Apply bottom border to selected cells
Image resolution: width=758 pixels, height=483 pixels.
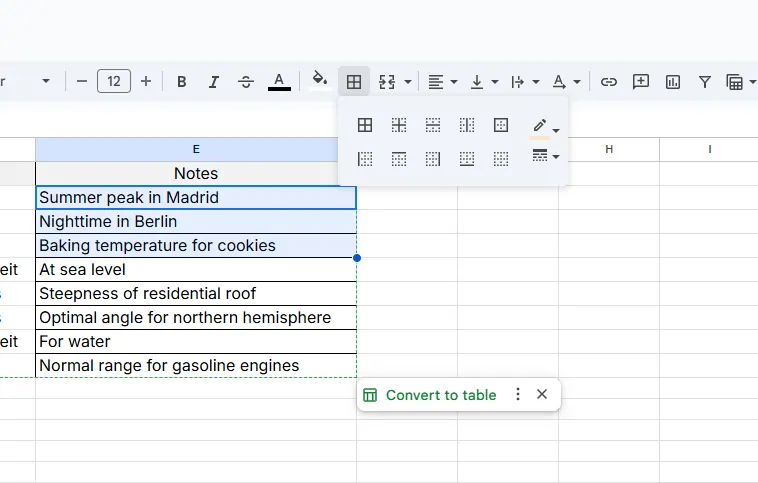467,159
